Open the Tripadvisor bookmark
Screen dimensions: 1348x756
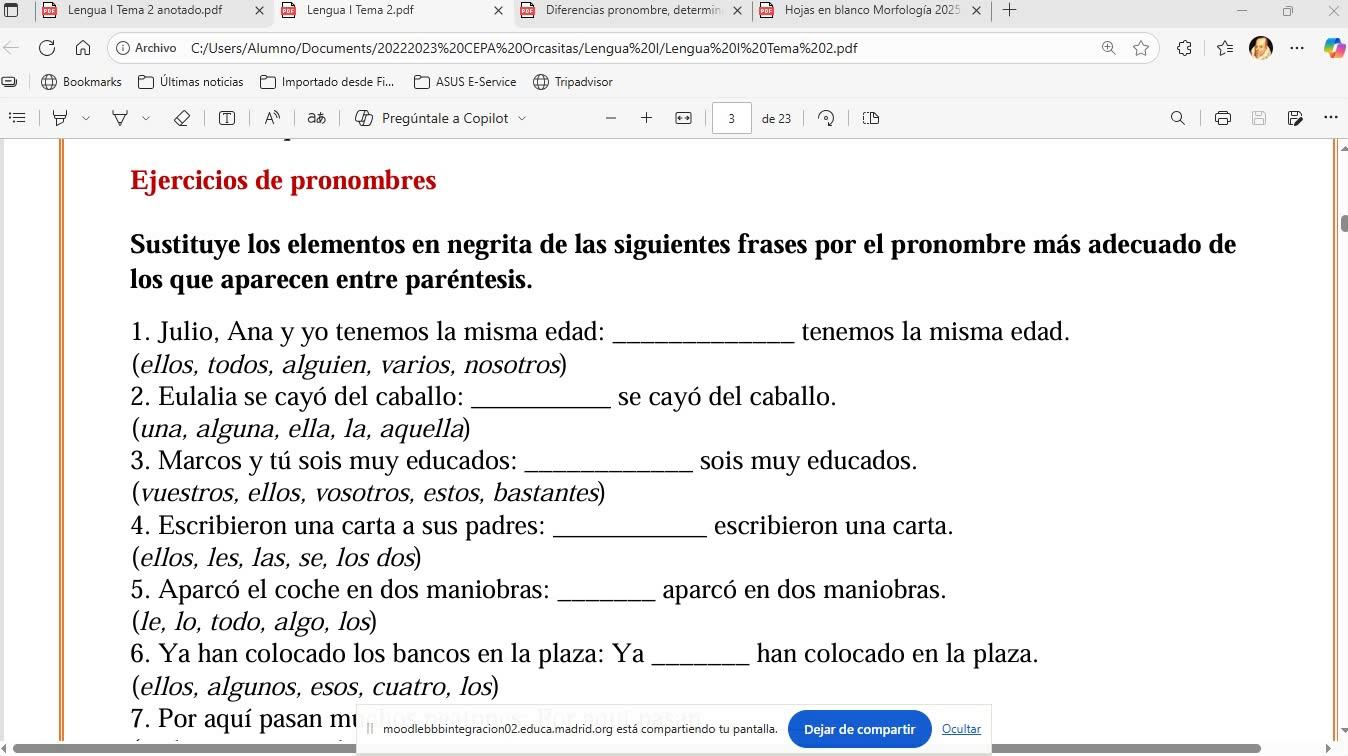tap(573, 82)
